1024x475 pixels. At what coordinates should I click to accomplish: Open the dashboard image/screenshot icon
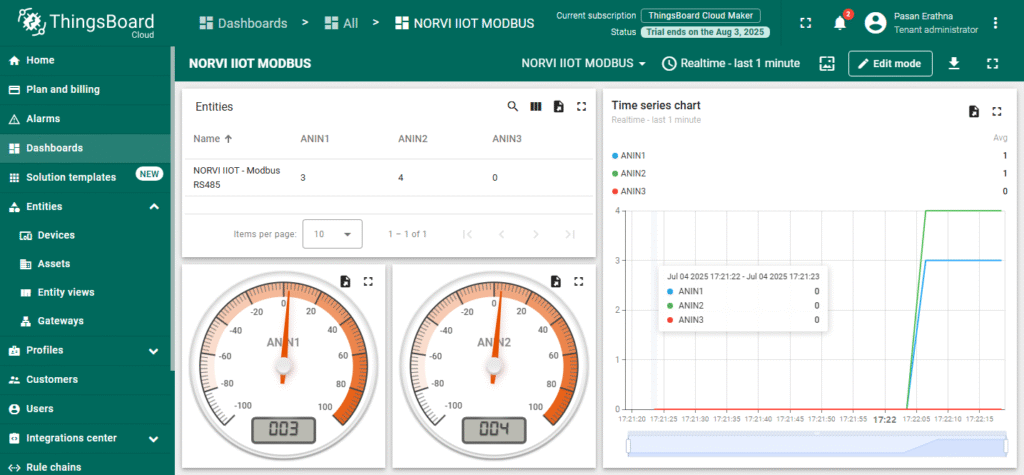coord(826,63)
